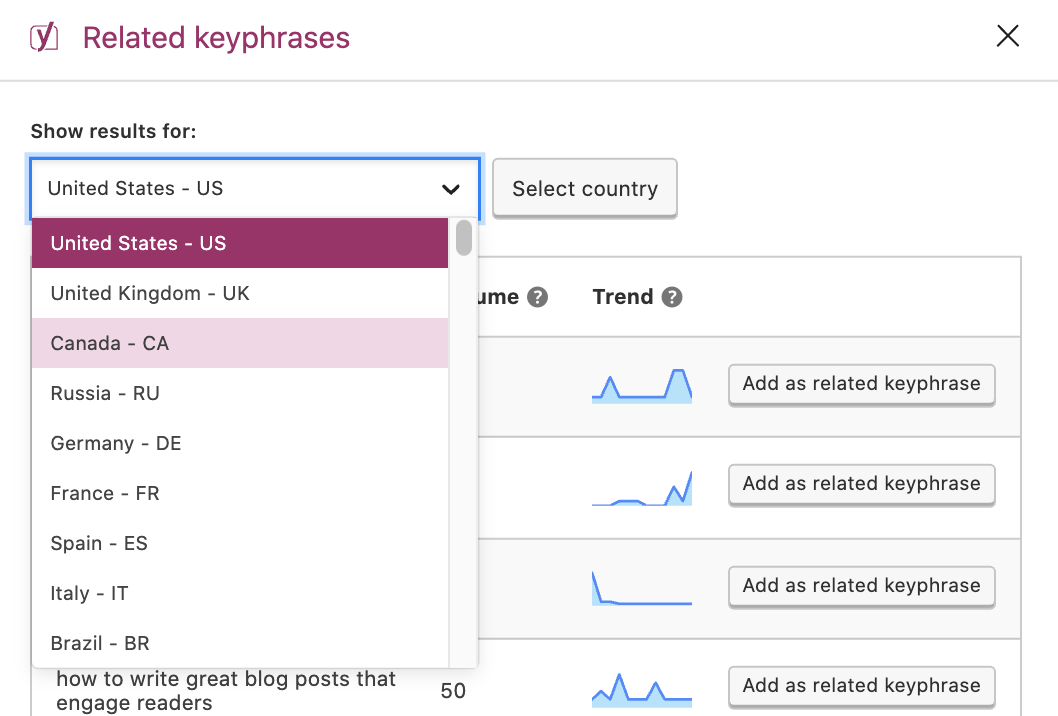The height and width of the screenshot is (716, 1058).
Task: Select United Kingdom - UK from the list
Action: (149, 293)
